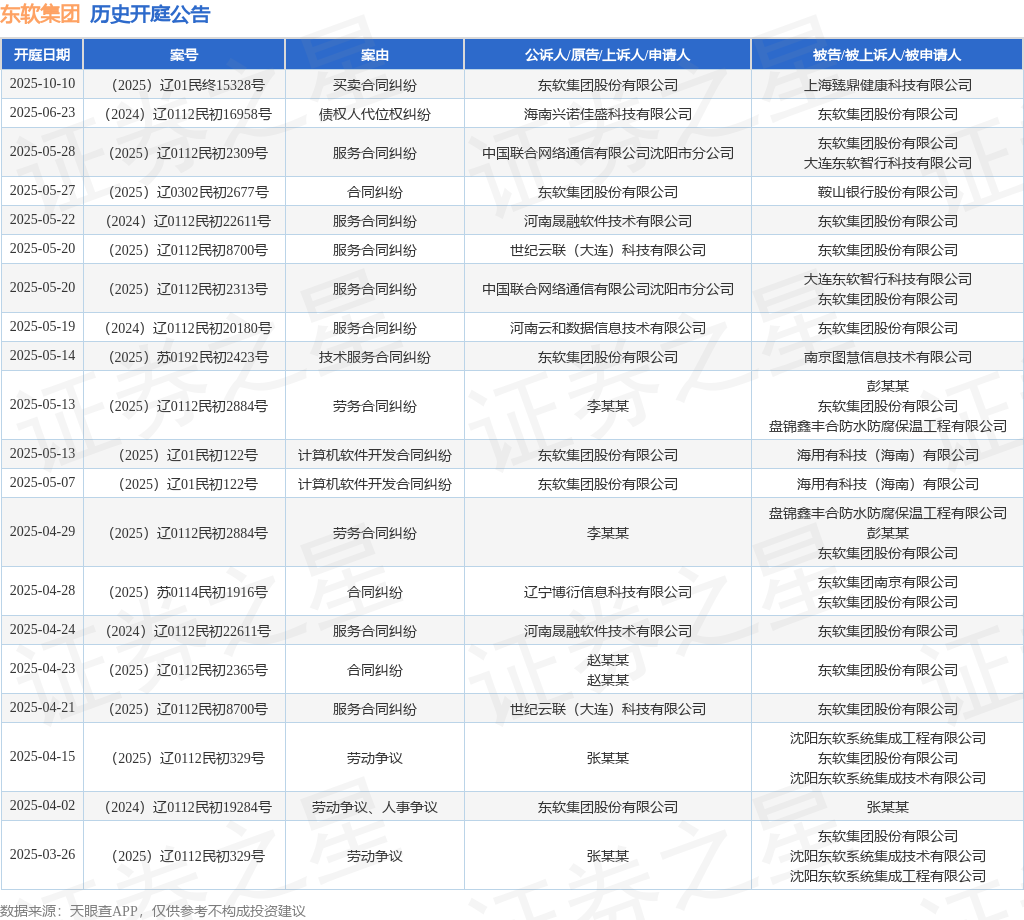The width and height of the screenshot is (1024, 920).
Task: Select date cell 2025-06-23
Action: [42, 113]
